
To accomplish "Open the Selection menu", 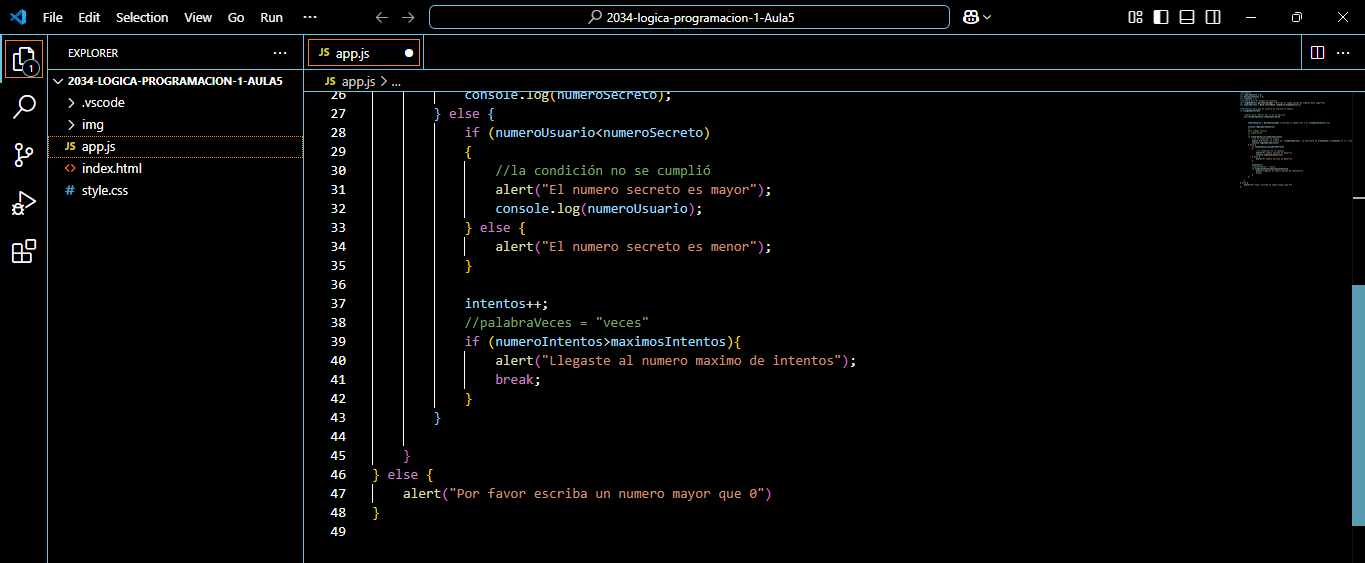I will tap(142, 17).
